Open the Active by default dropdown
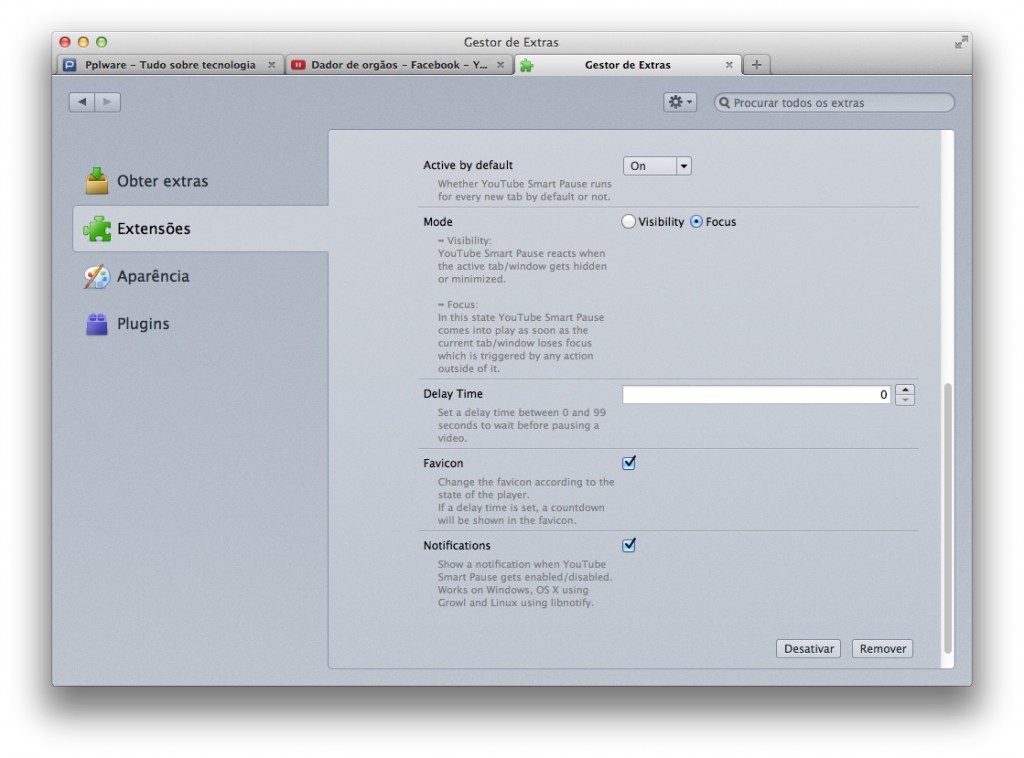The height and width of the screenshot is (758, 1024). pyautogui.click(x=657, y=166)
